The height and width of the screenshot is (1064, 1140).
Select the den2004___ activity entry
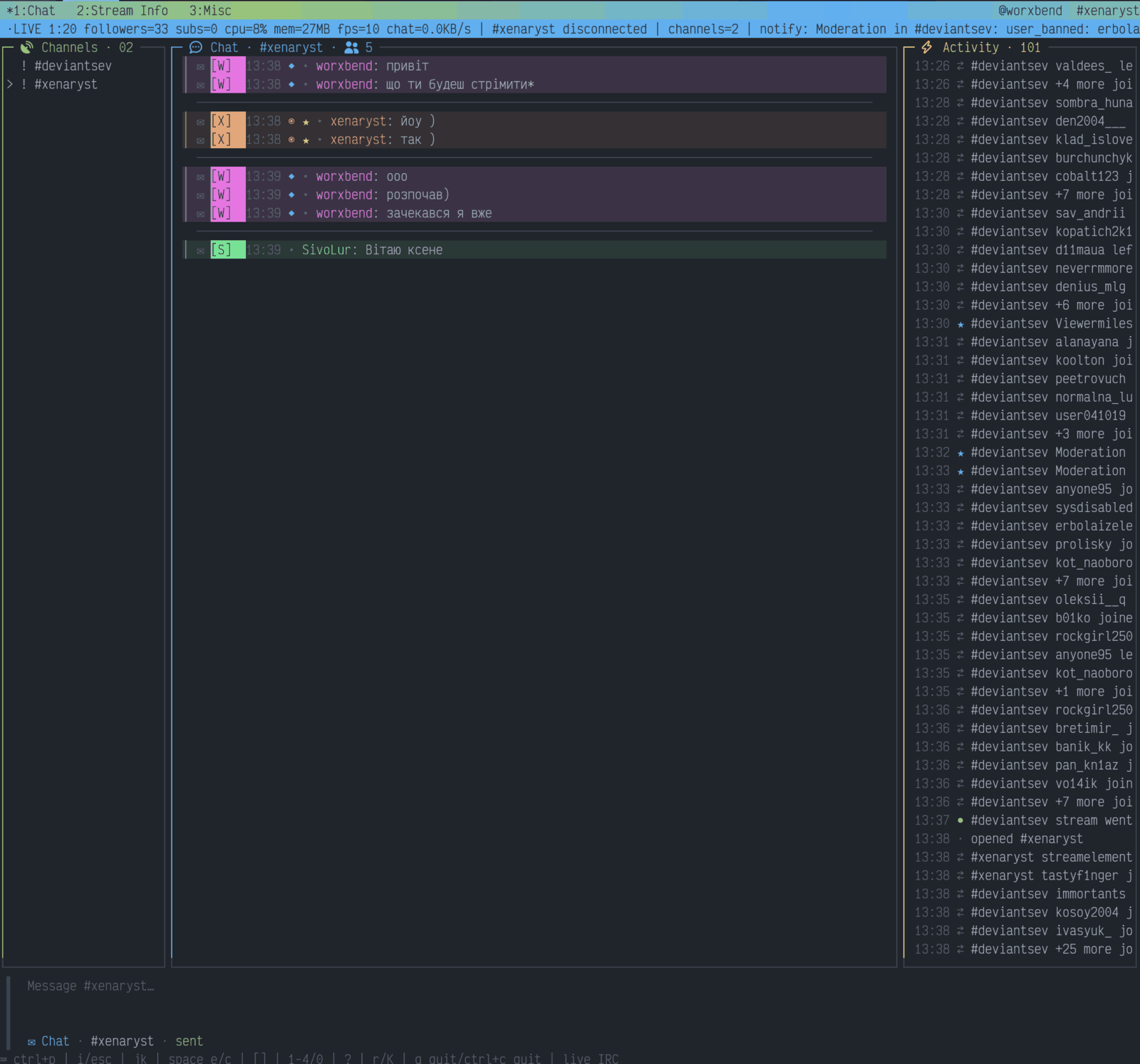(x=1023, y=122)
